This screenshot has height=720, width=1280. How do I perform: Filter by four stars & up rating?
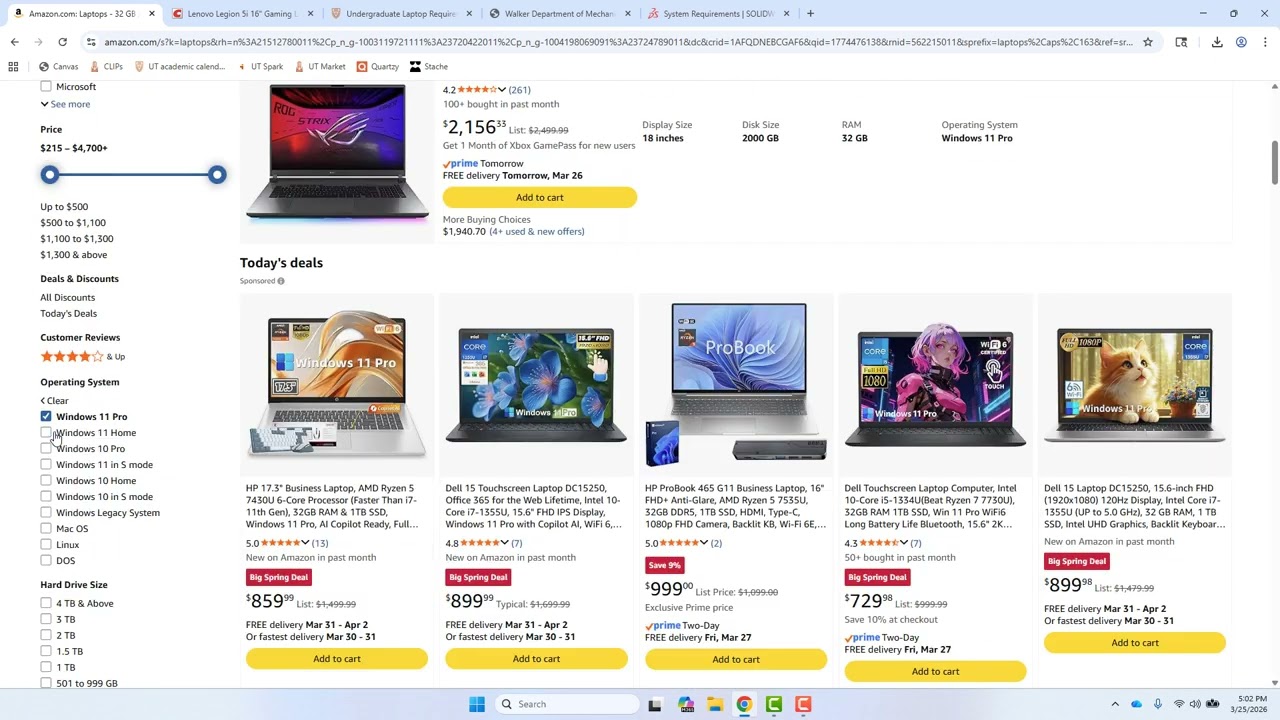pyautogui.click(x=83, y=357)
